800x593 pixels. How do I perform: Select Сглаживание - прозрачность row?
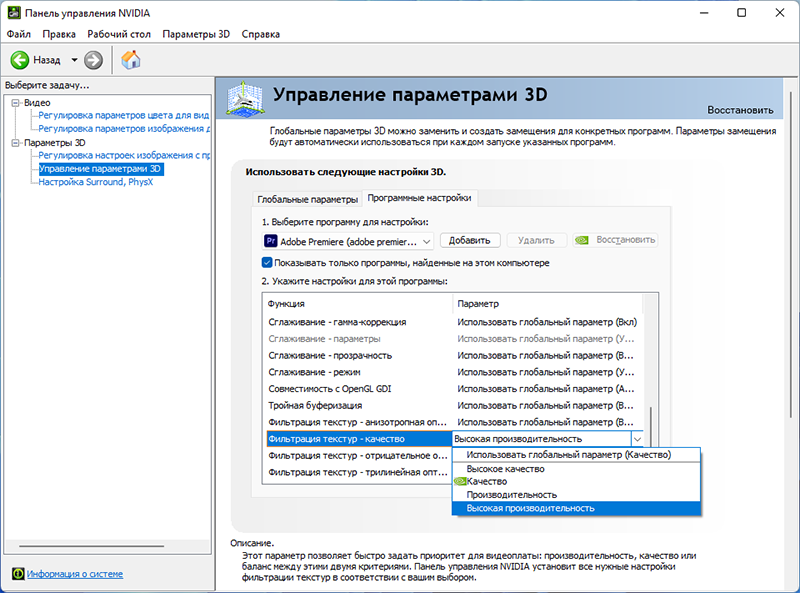pos(453,355)
